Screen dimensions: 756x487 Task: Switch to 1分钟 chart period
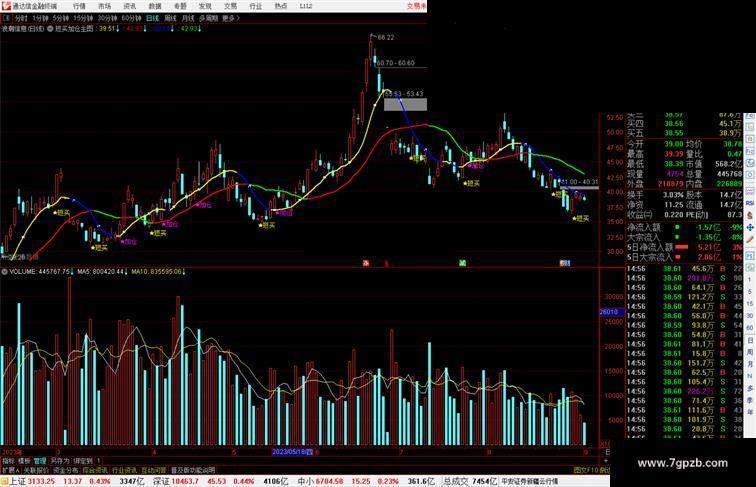(x=40, y=18)
